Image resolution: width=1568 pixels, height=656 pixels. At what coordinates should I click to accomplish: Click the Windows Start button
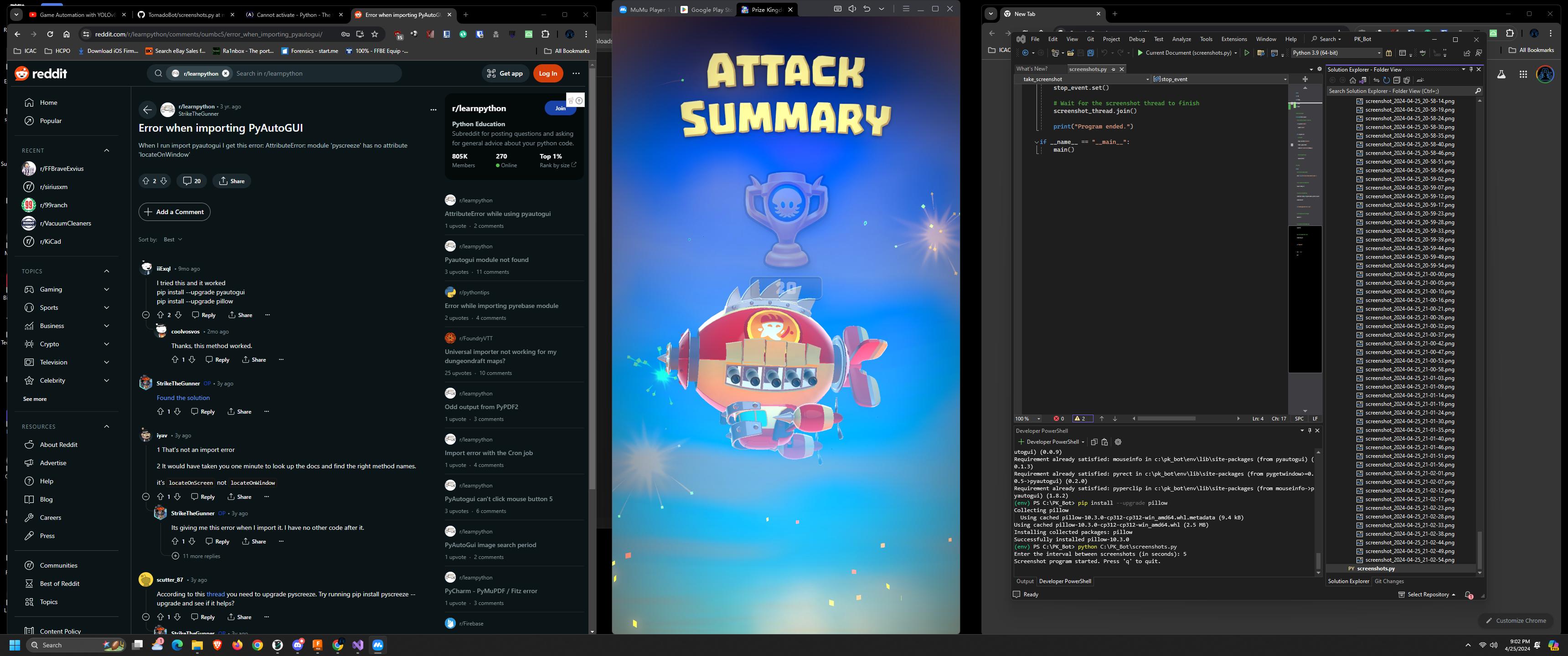pos(15,645)
